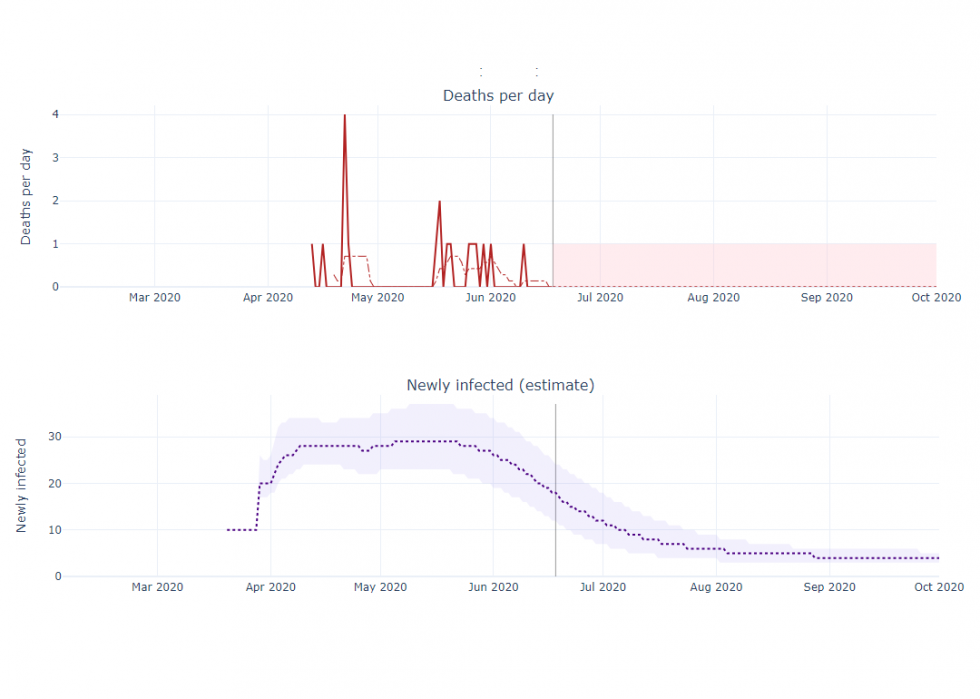
Task: Click the "Newly infected (estimate)" chart title
Action: coord(500,385)
